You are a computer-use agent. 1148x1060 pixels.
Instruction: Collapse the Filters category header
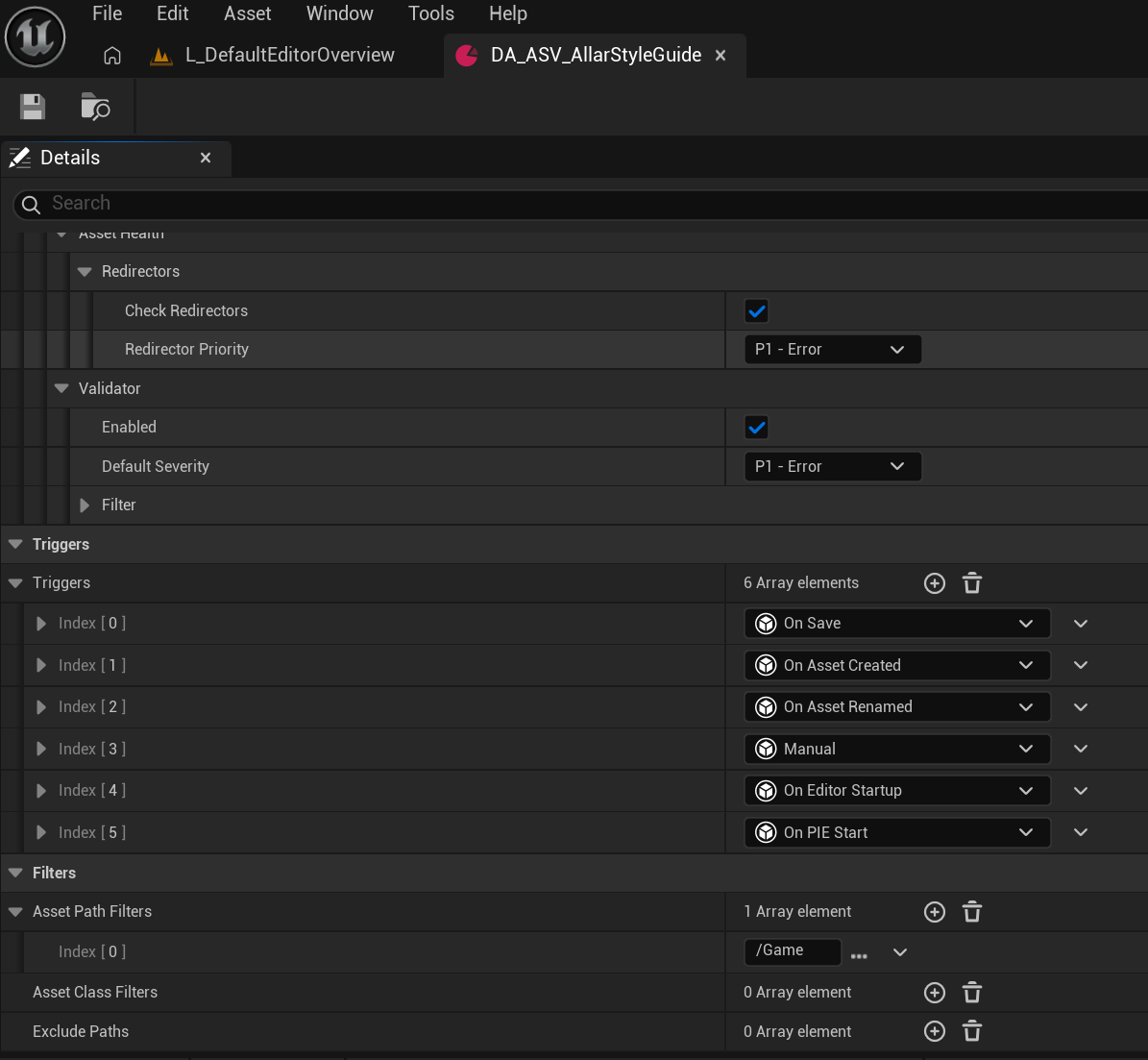click(x=15, y=874)
